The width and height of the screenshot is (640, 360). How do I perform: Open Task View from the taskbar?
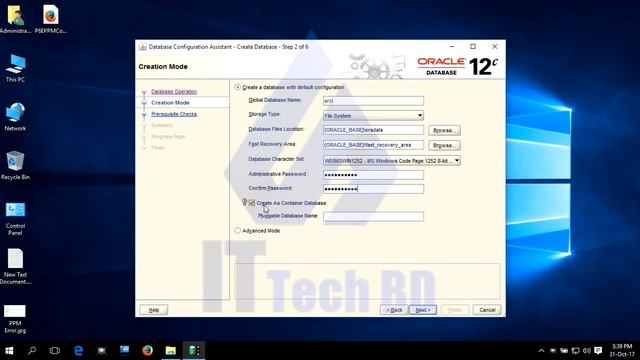tap(55, 351)
